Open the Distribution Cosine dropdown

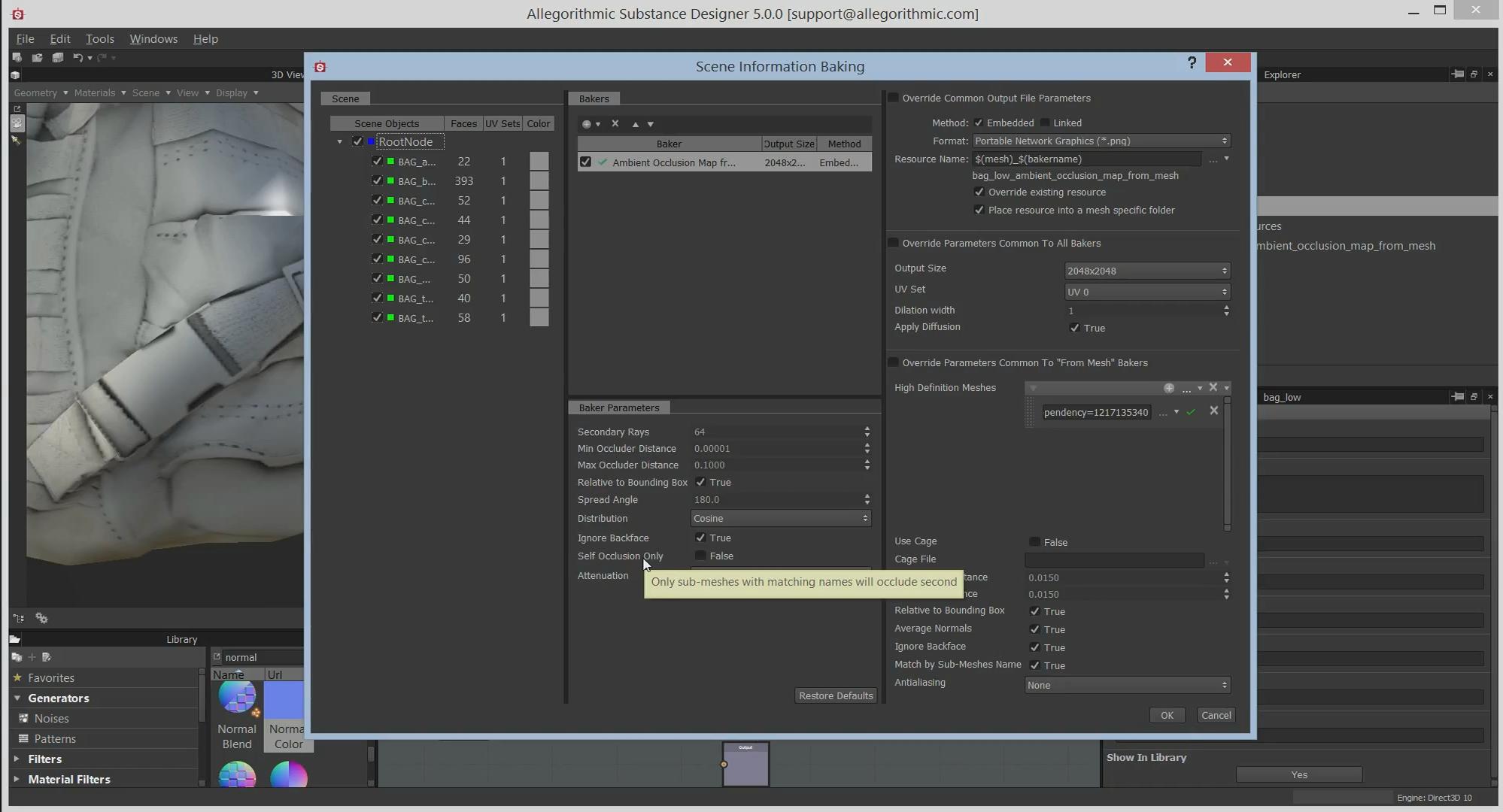coord(780,518)
